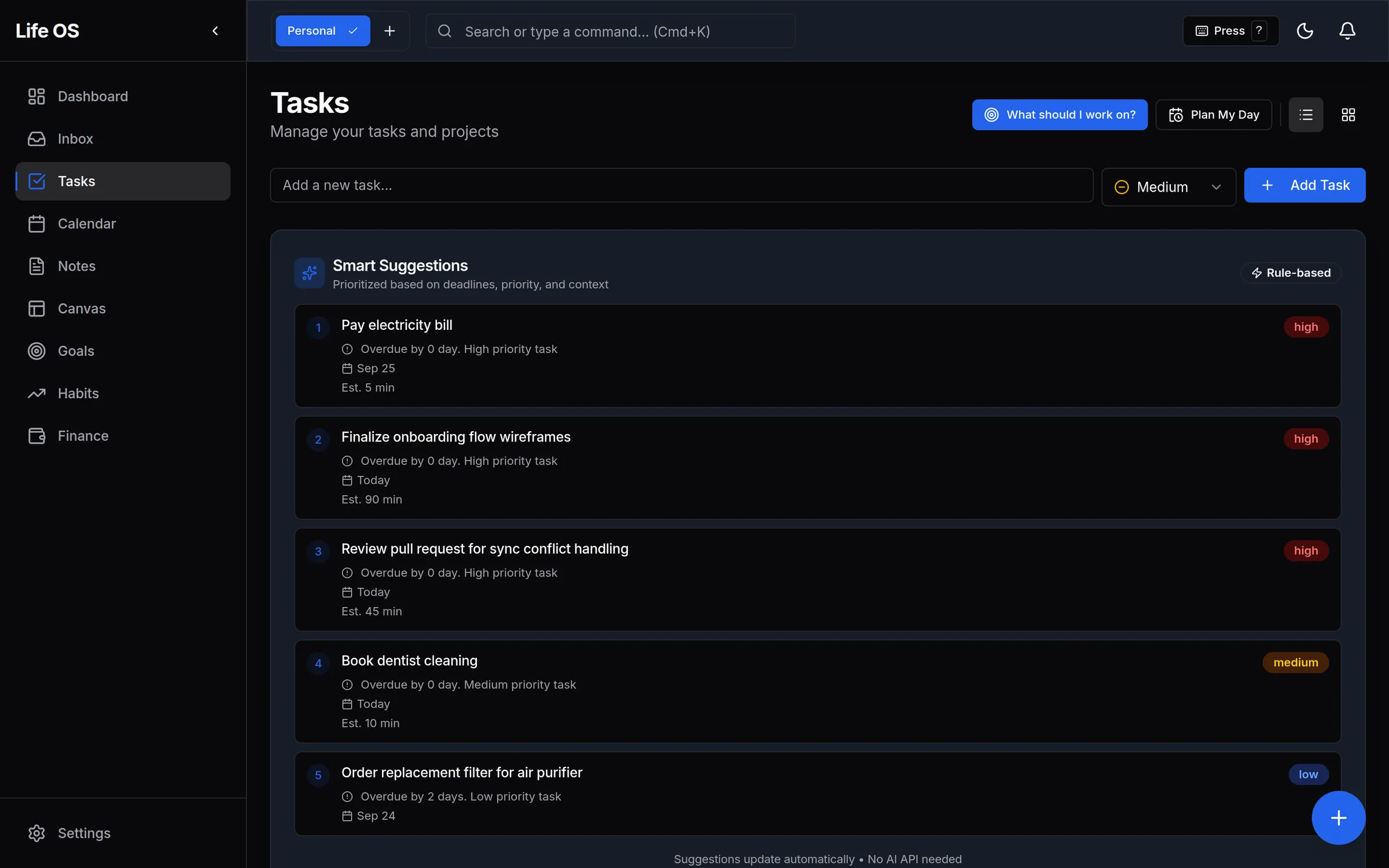Viewport: 1389px width, 868px height.
Task: Navigate to Goals
Action: 123,351
